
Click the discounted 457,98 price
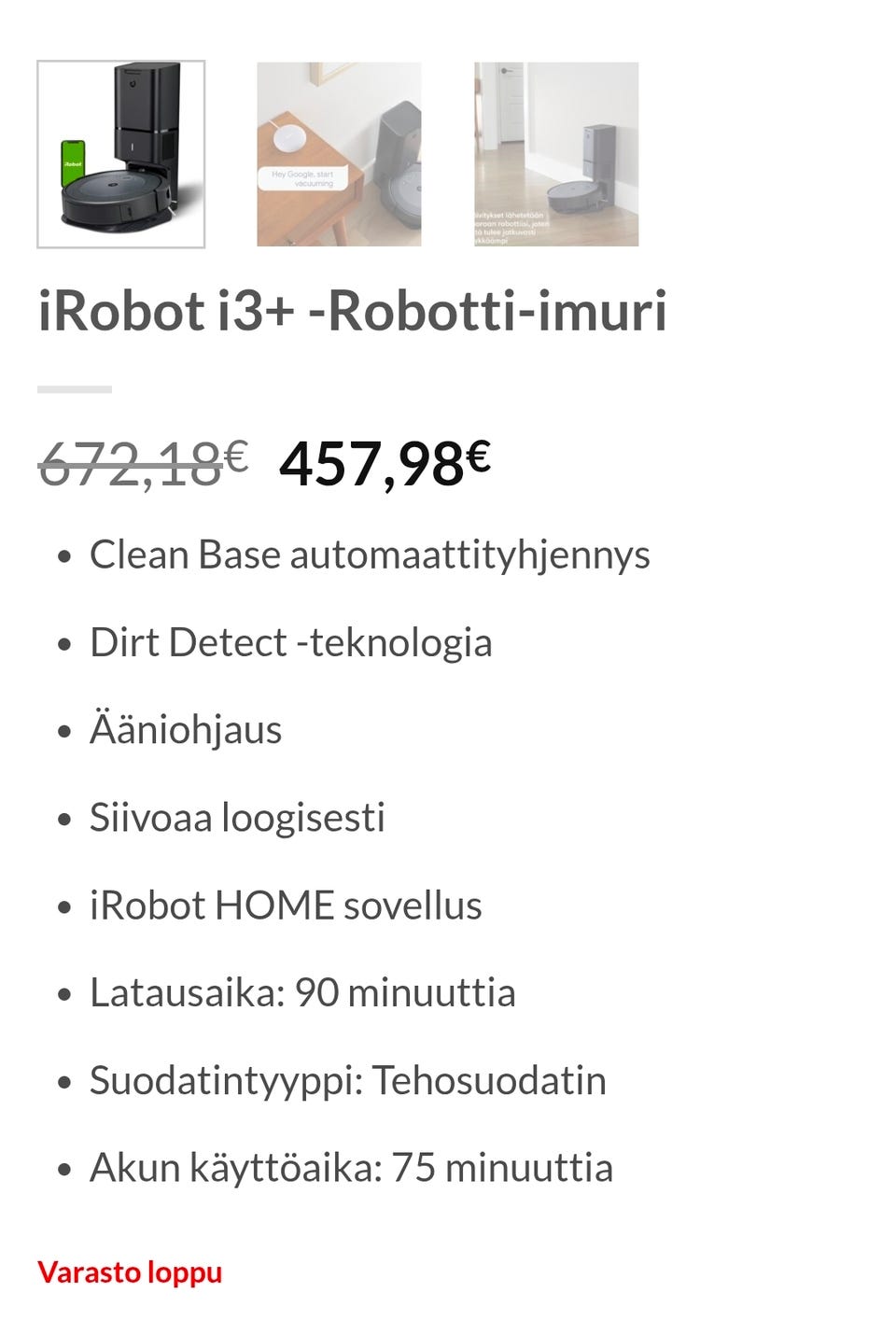tap(371, 464)
